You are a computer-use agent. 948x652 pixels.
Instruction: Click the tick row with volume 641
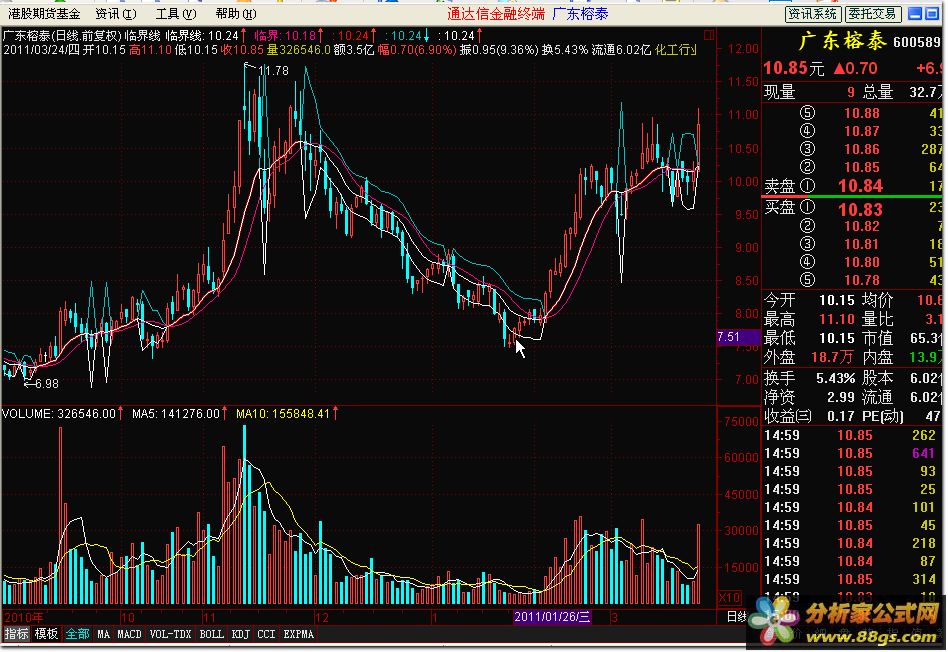[x=852, y=453]
